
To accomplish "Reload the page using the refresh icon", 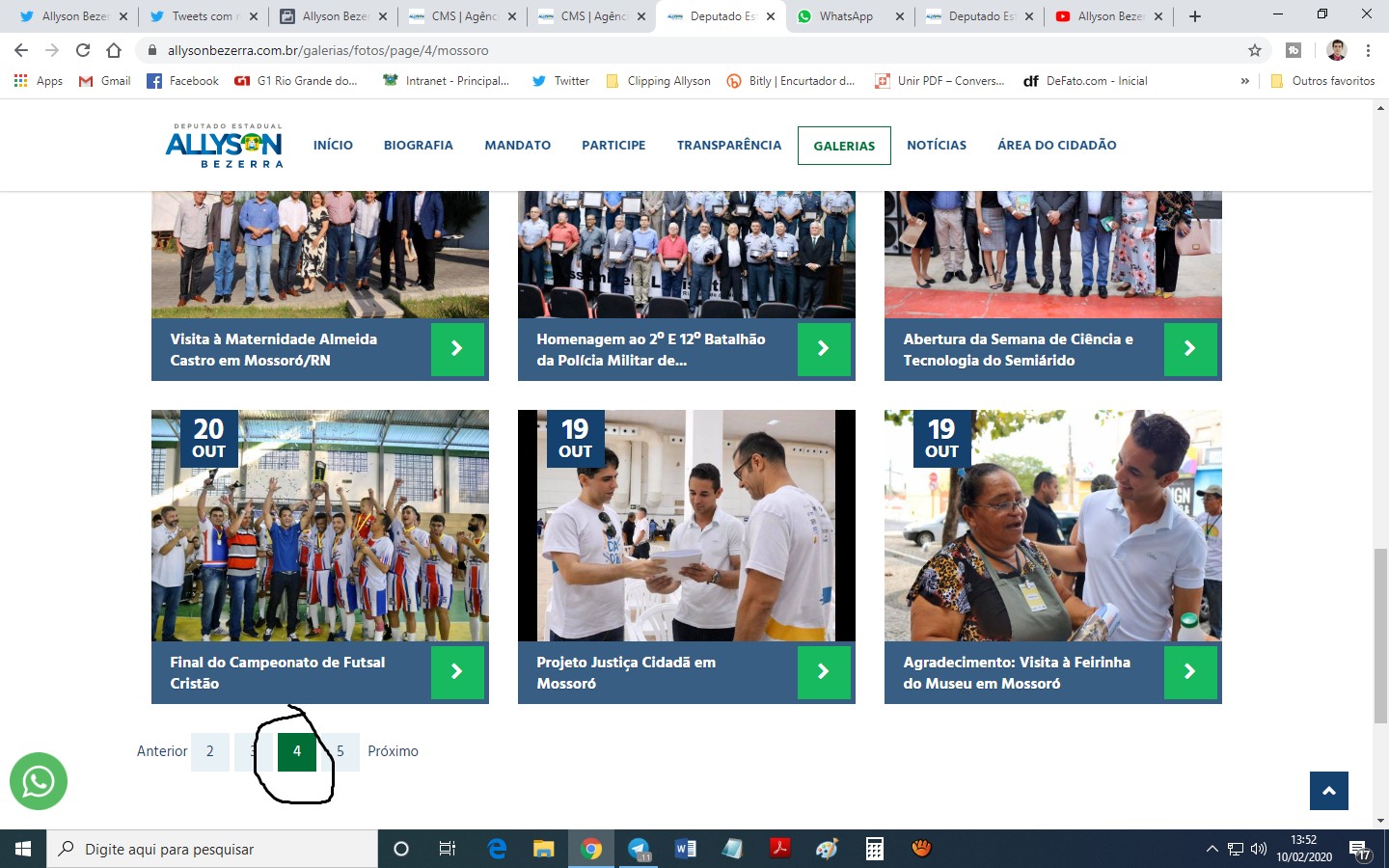I will [x=83, y=50].
